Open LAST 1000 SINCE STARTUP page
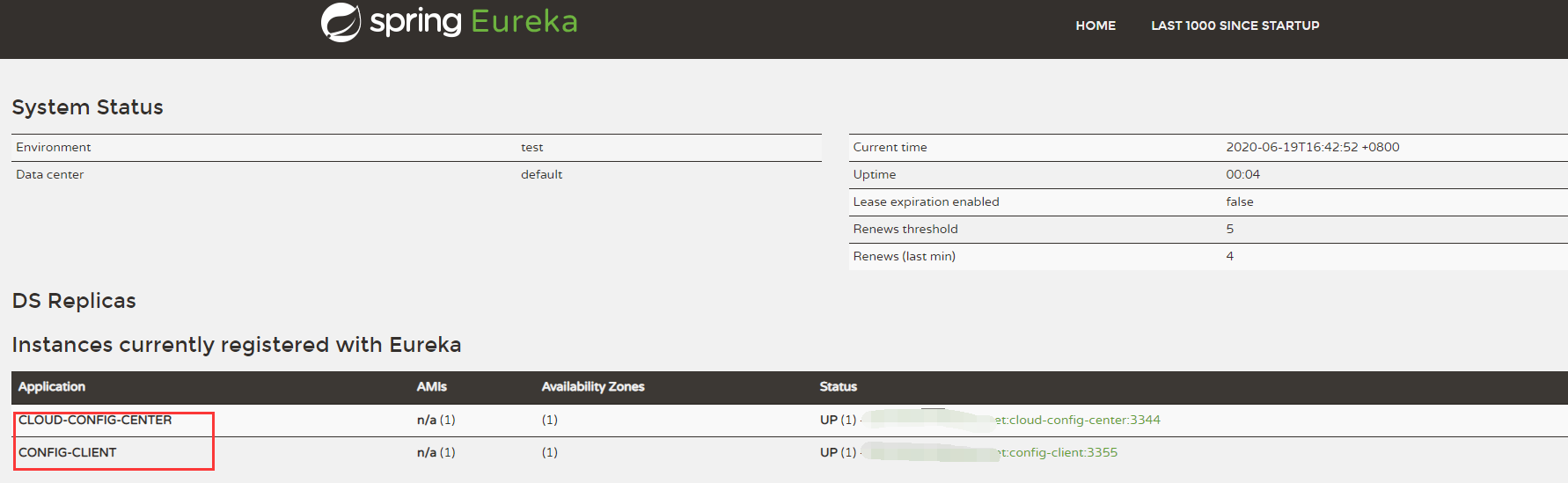Viewport: 1568px width, 483px height. [1235, 26]
